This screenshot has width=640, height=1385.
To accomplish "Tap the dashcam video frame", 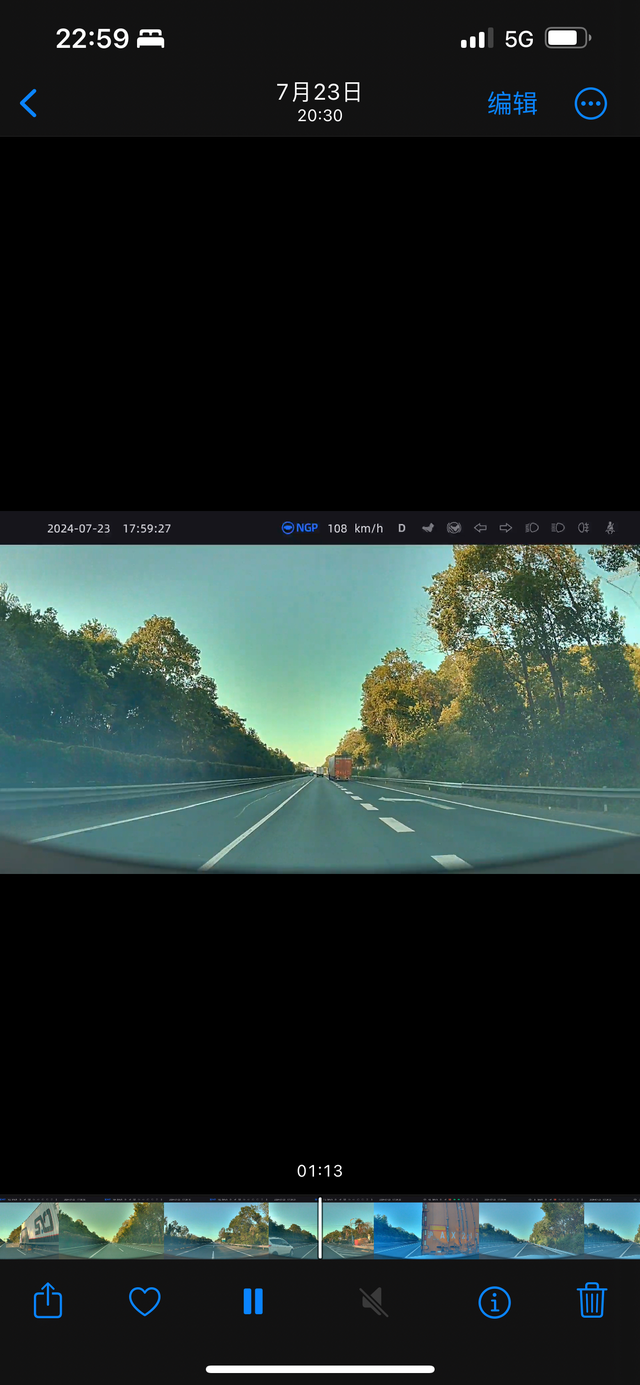I will [x=320, y=692].
